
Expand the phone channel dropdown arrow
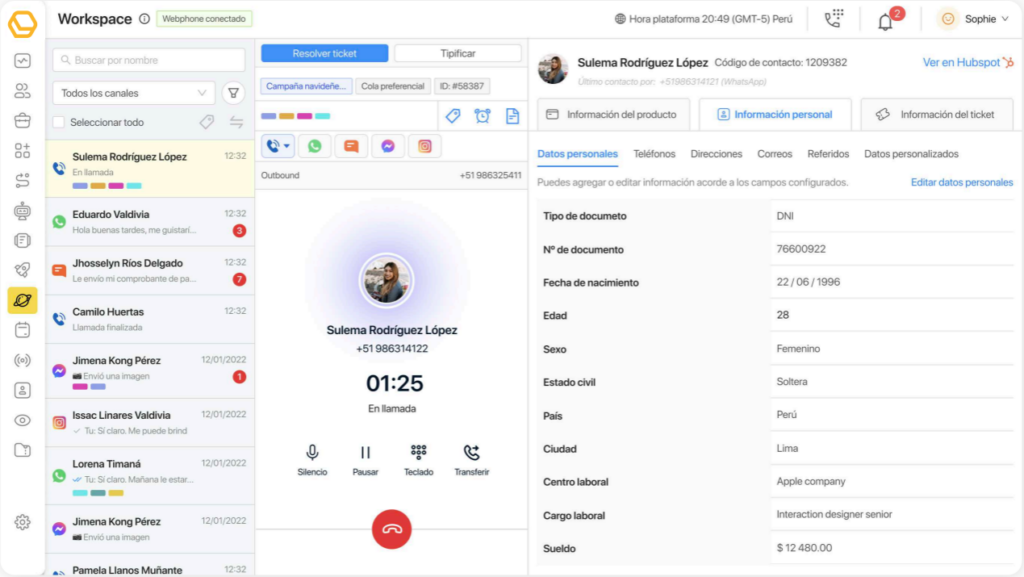[288, 147]
